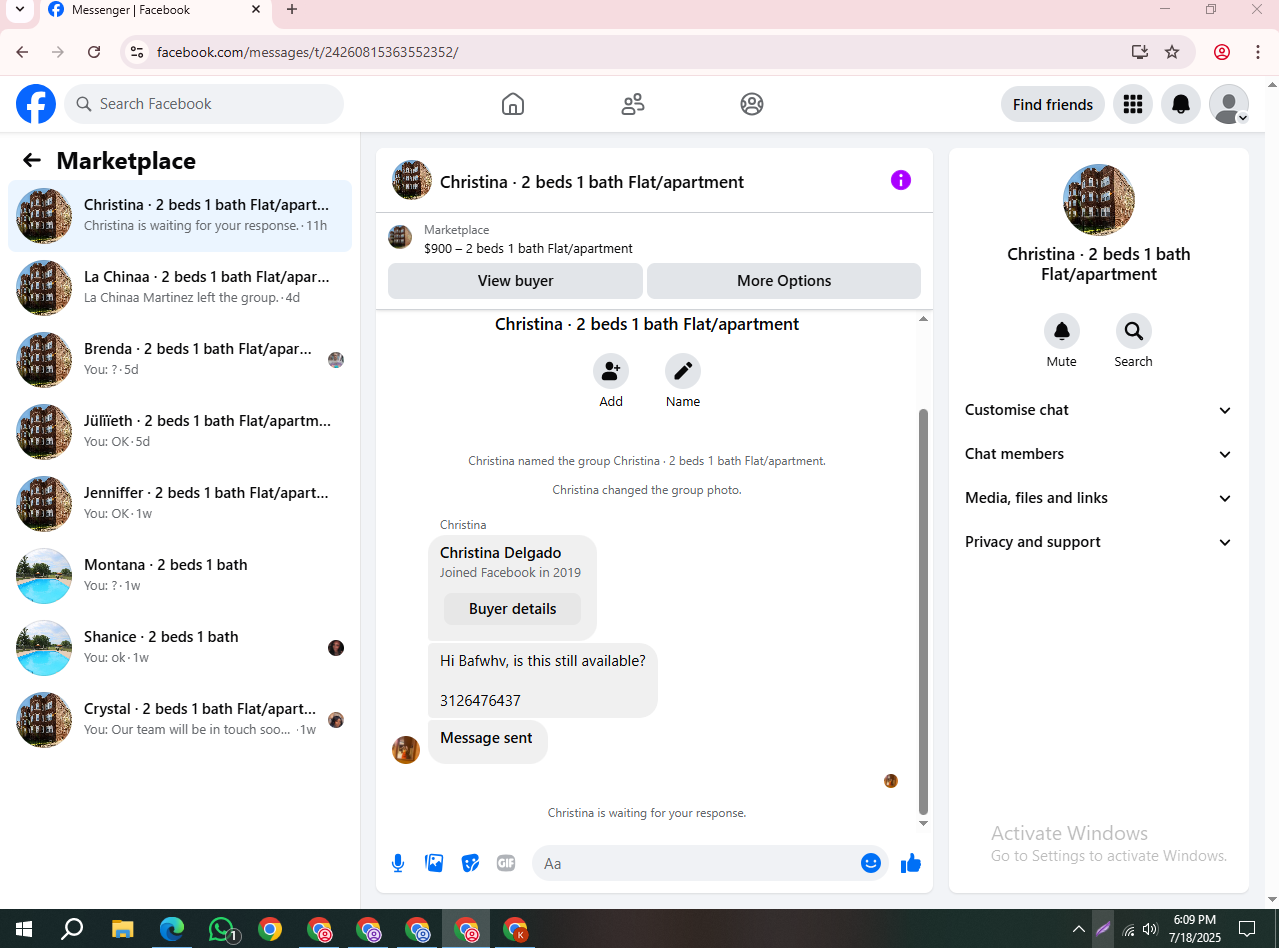This screenshot has height=948, width=1279.
Task: Click sender avatar beside Message sent
Action: [x=406, y=750]
